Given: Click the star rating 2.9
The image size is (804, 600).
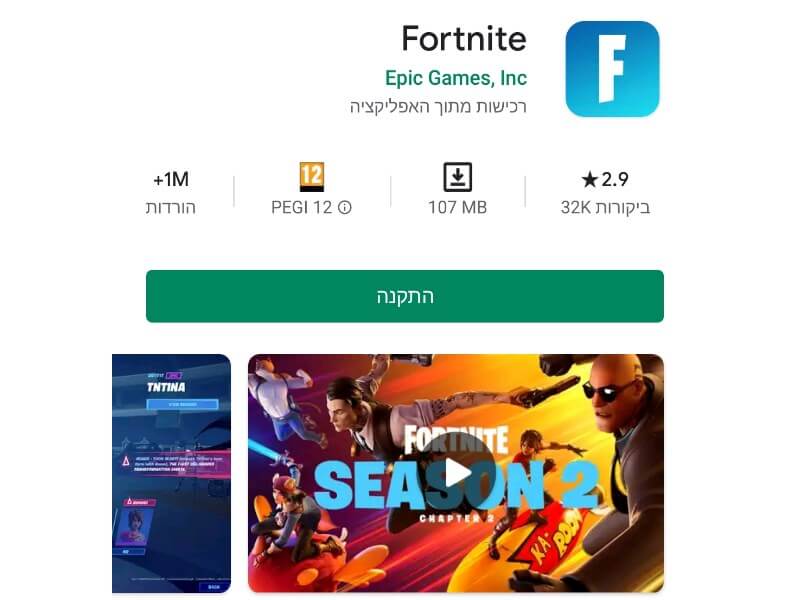Looking at the screenshot, I should pyautogui.click(x=605, y=179).
